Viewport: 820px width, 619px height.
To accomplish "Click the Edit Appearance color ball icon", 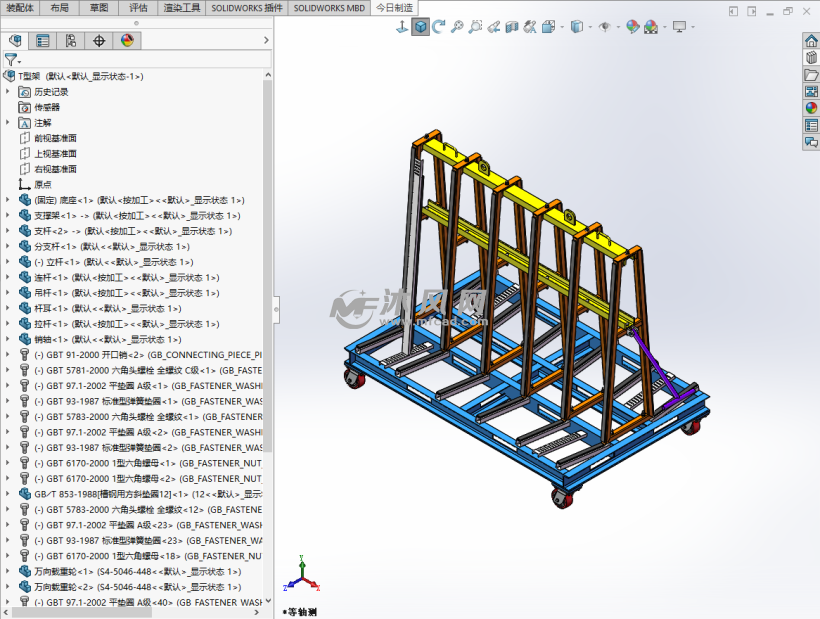I will click(x=632, y=27).
